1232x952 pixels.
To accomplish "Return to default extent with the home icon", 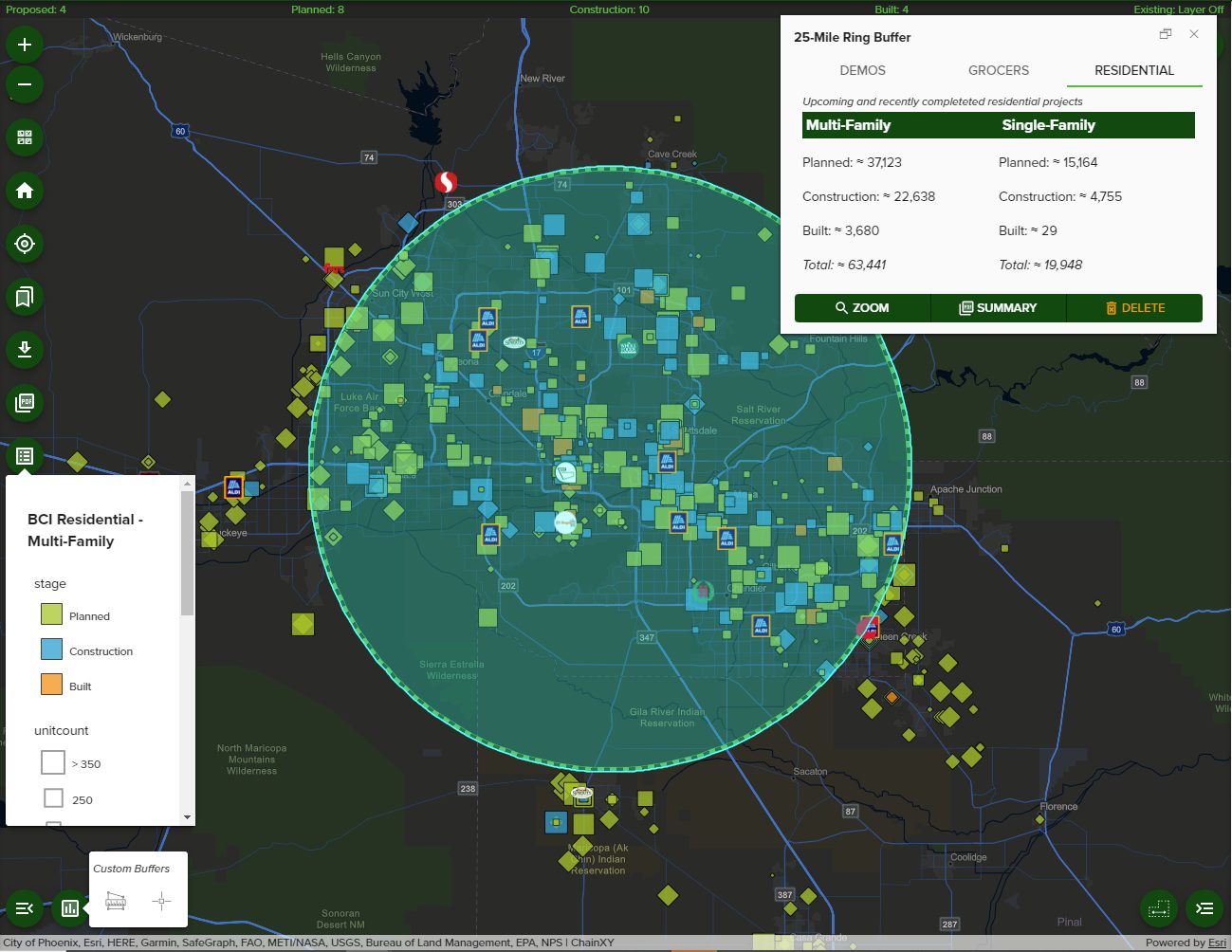I will pos(24,191).
